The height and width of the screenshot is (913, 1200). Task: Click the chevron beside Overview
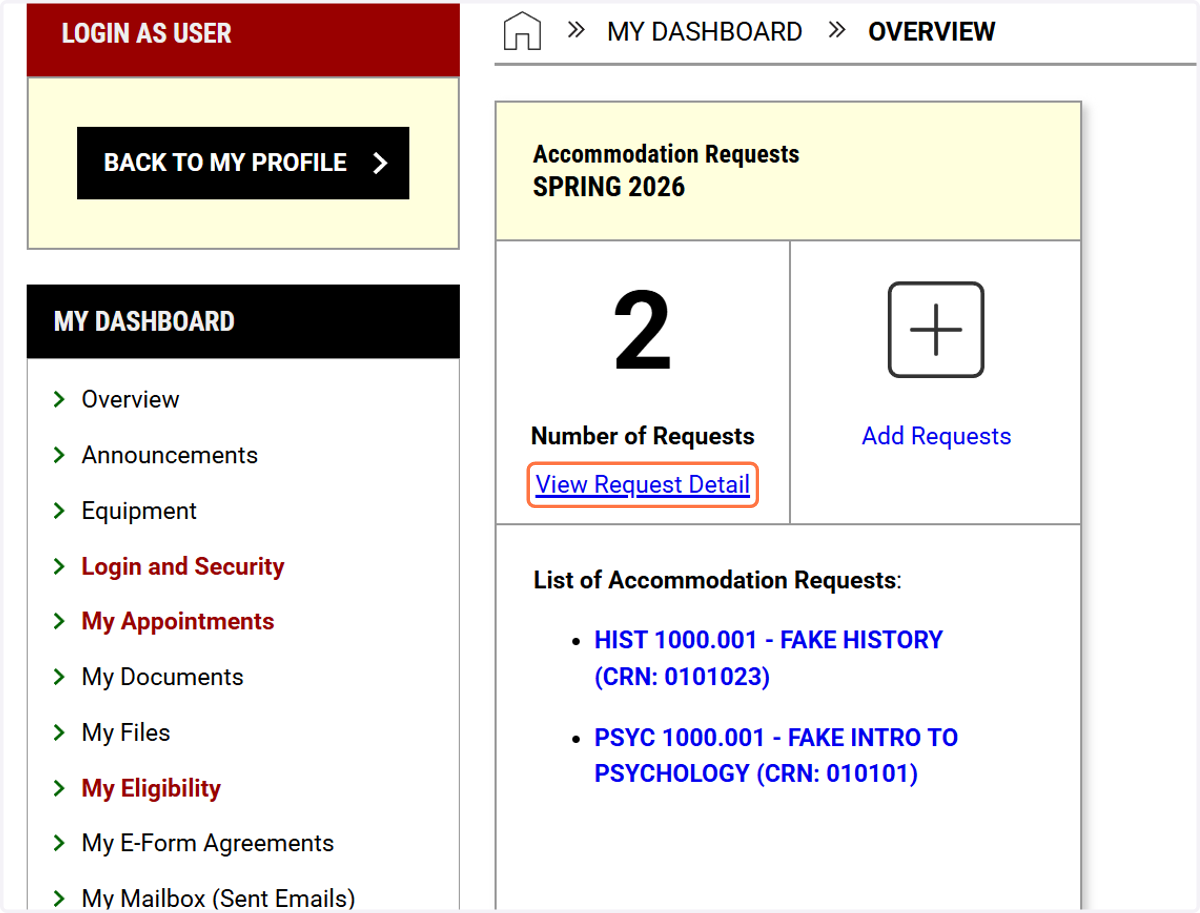coord(58,400)
